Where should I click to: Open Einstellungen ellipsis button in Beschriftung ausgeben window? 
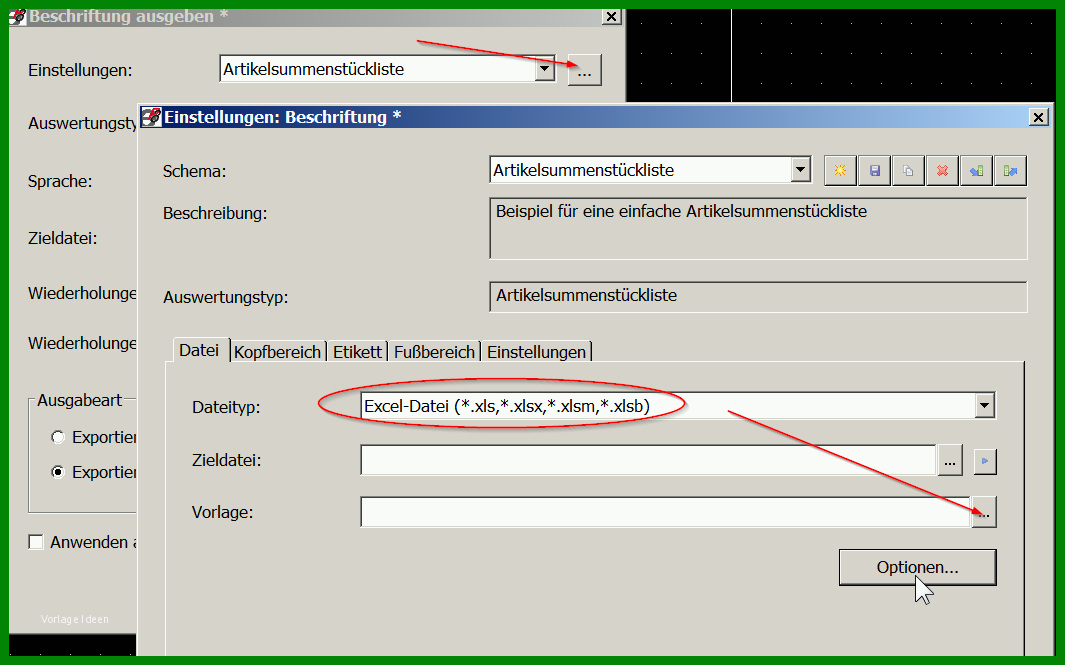[585, 70]
